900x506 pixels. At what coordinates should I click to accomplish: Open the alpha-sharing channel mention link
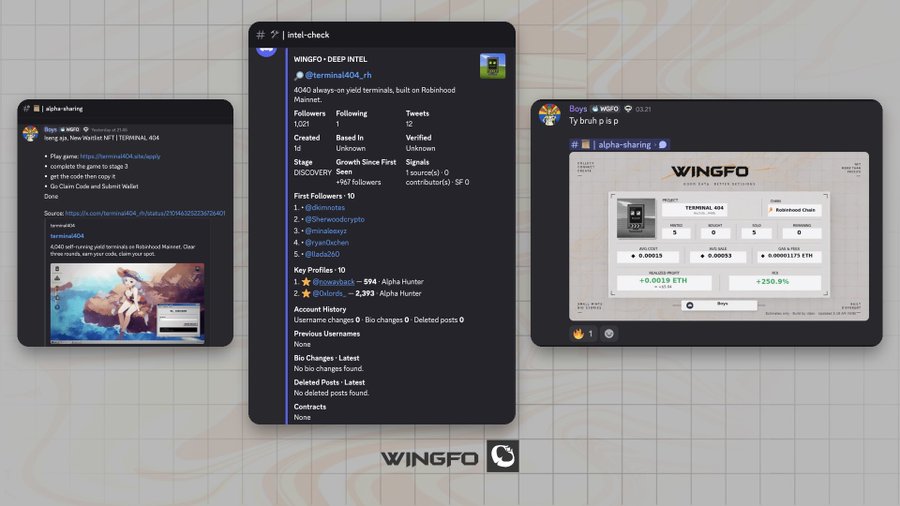point(619,145)
